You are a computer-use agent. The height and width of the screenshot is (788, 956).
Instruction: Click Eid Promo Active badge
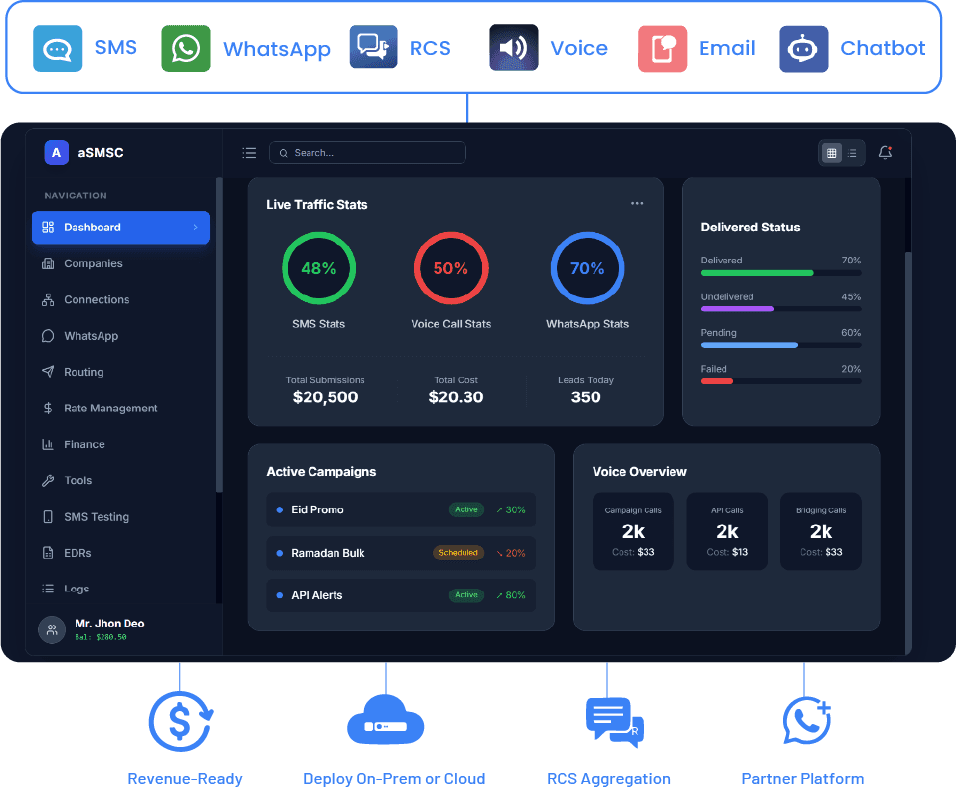pos(466,510)
